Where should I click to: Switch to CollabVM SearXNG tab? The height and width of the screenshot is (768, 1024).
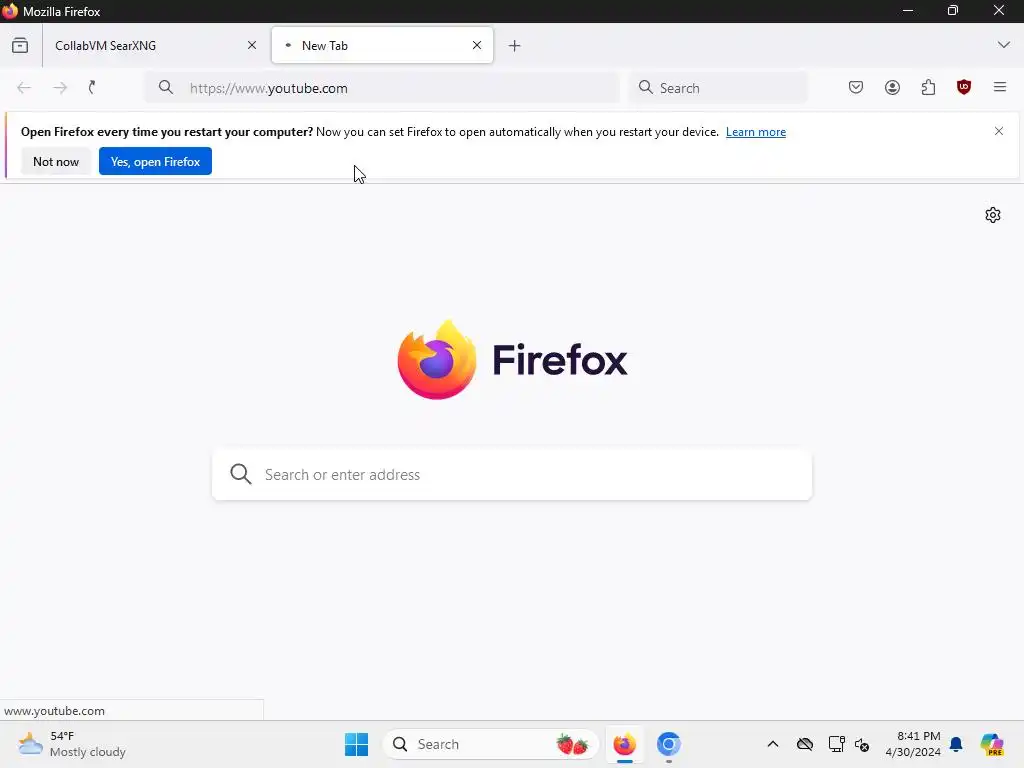[x=152, y=46]
